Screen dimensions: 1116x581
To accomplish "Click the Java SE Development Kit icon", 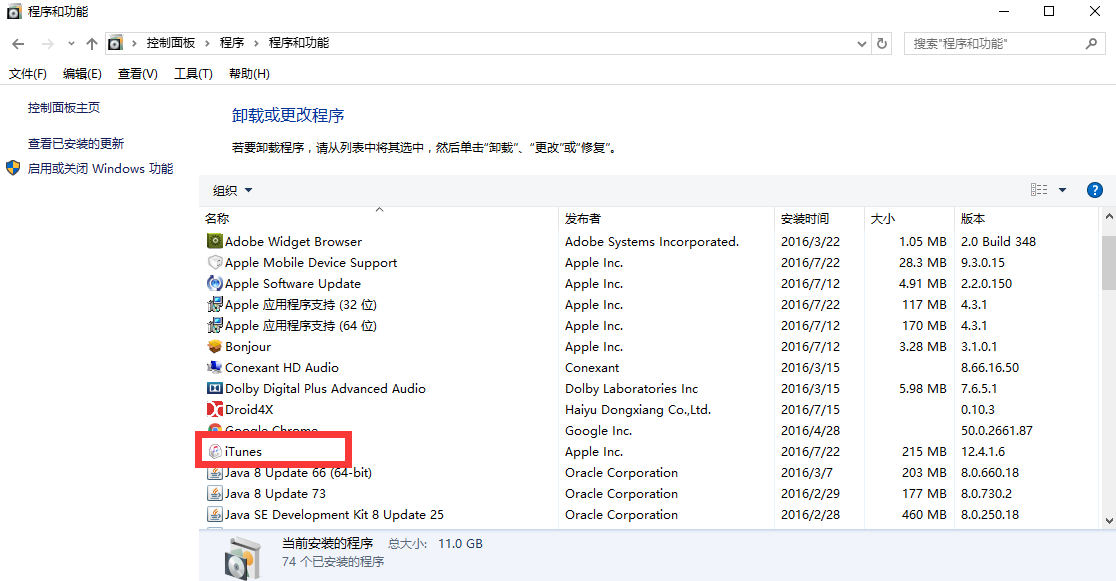I will [x=214, y=515].
